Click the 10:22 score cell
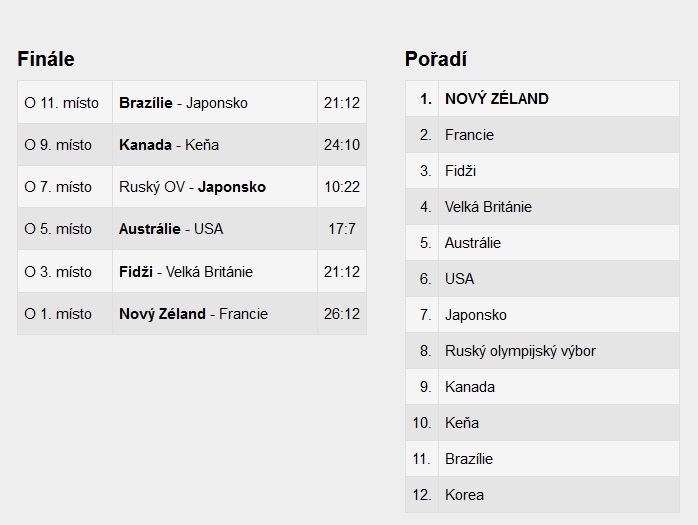 tap(342, 187)
